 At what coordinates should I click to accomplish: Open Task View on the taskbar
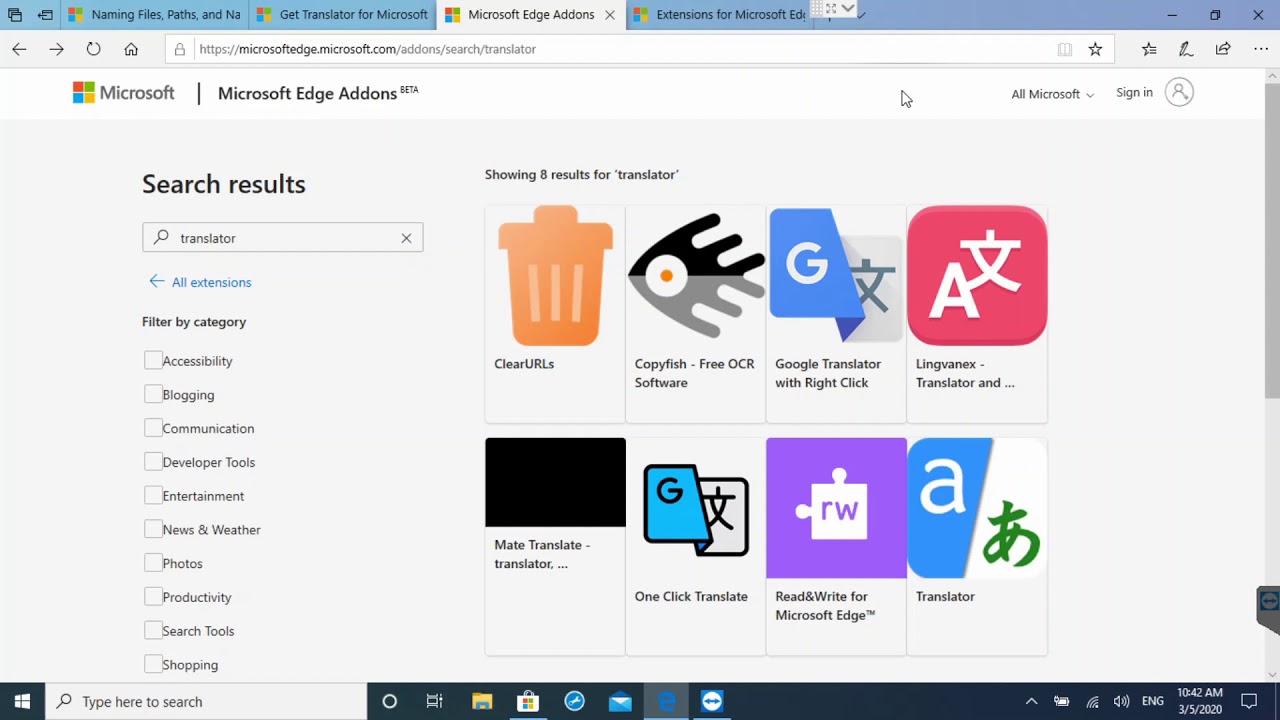pyautogui.click(x=434, y=701)
